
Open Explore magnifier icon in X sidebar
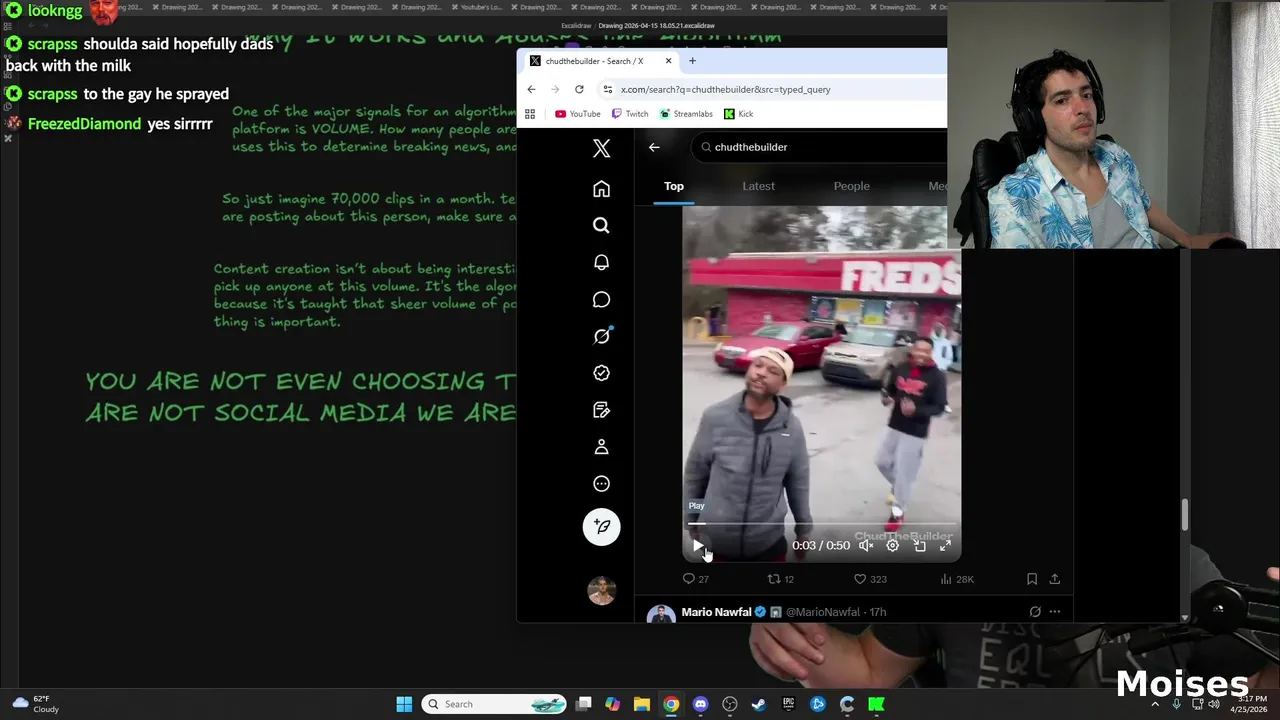tap(601, 226)
